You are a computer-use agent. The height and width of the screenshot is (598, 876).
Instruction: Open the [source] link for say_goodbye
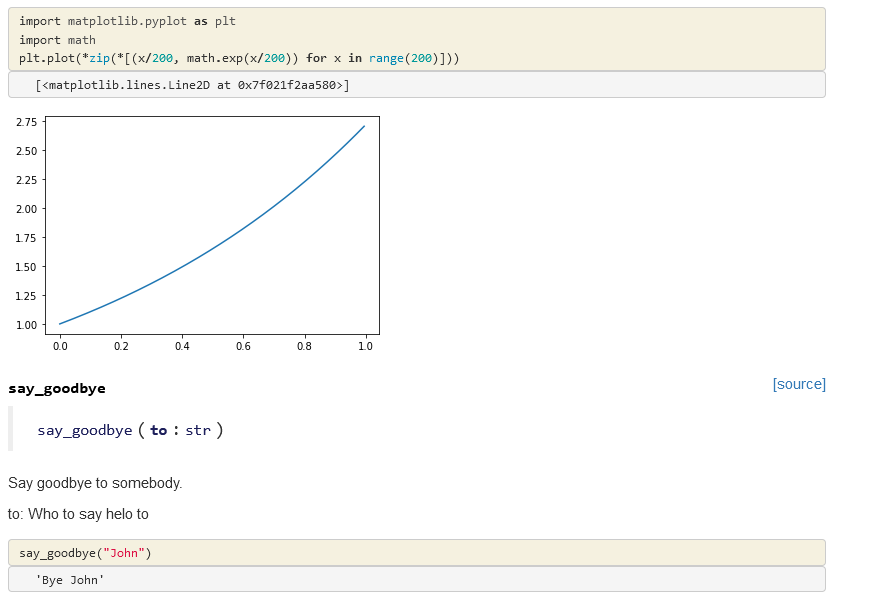[798, 384]
